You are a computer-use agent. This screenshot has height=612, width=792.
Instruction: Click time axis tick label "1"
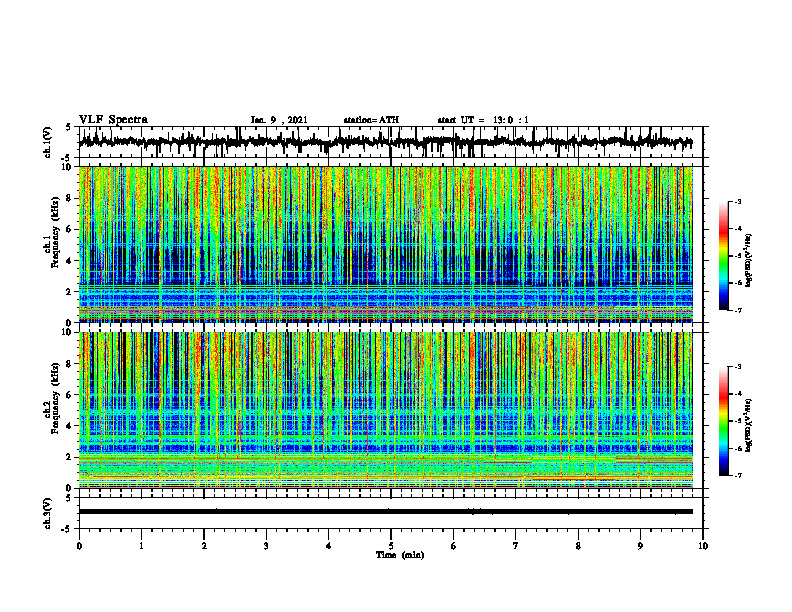coord(141,546)
